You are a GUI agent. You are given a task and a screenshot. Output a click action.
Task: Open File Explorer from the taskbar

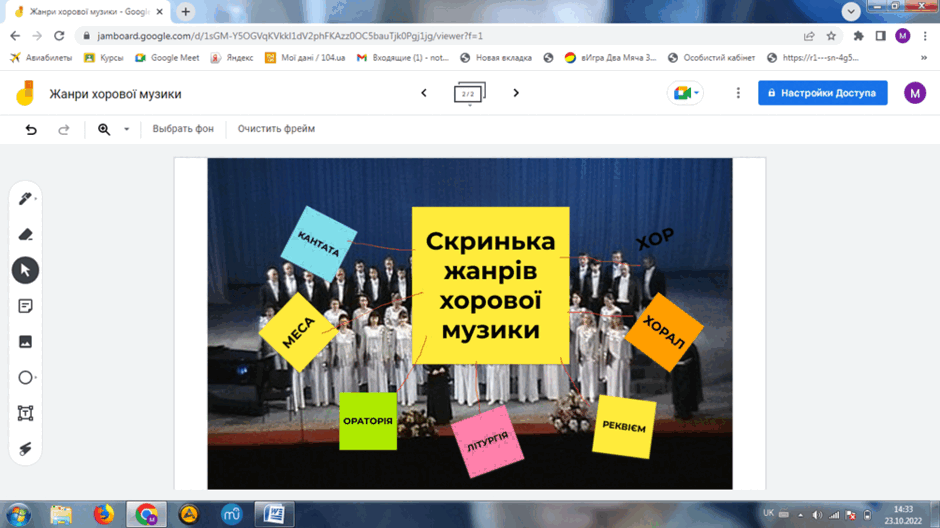point(61,514)
